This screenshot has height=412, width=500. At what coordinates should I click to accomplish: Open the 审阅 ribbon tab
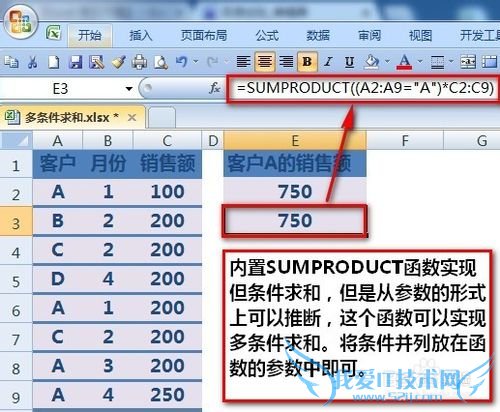[x=369, y=35]
